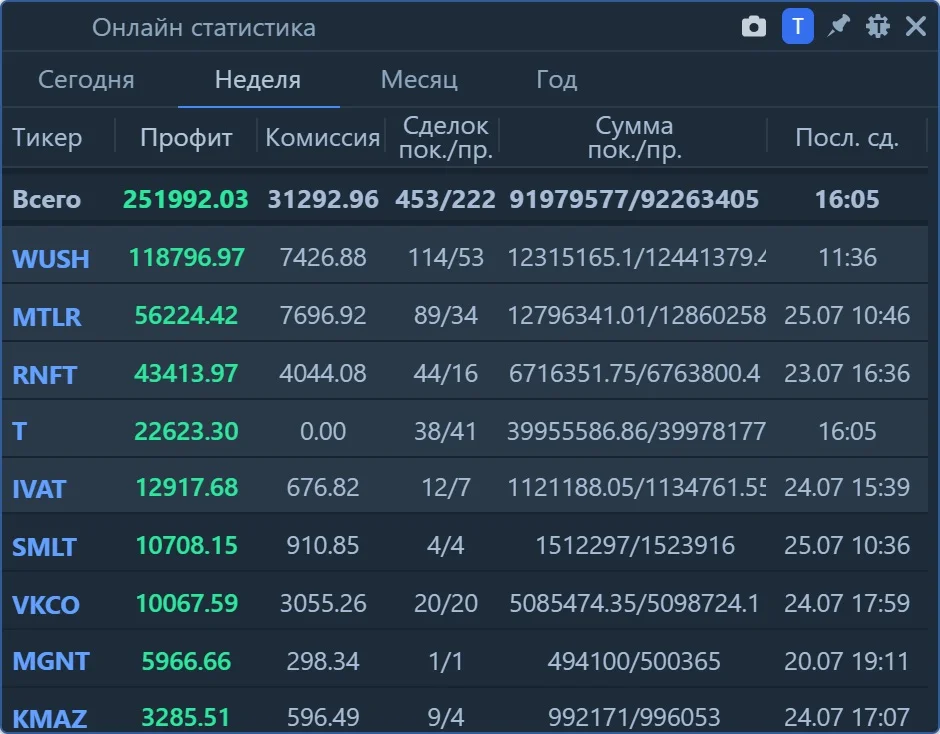This screenshot has height=734, width=940.
Task: Show the Год statistics tab
Action: coord(556,80)
